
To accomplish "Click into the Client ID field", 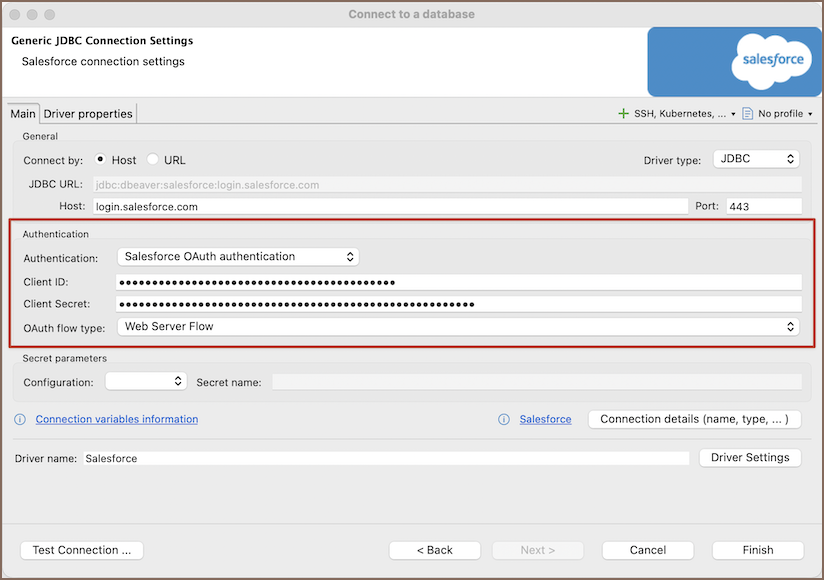I will (x=458, y=282).
